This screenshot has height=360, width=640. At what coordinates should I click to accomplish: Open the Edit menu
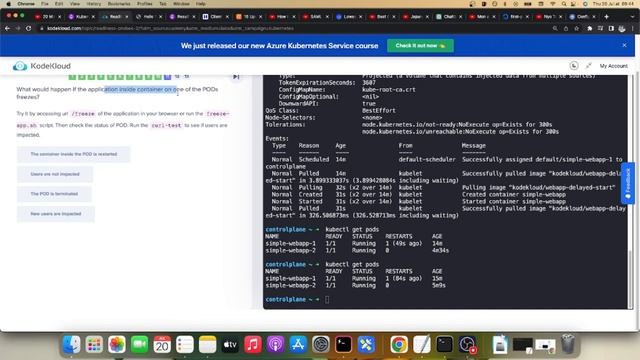pos(59,4)
